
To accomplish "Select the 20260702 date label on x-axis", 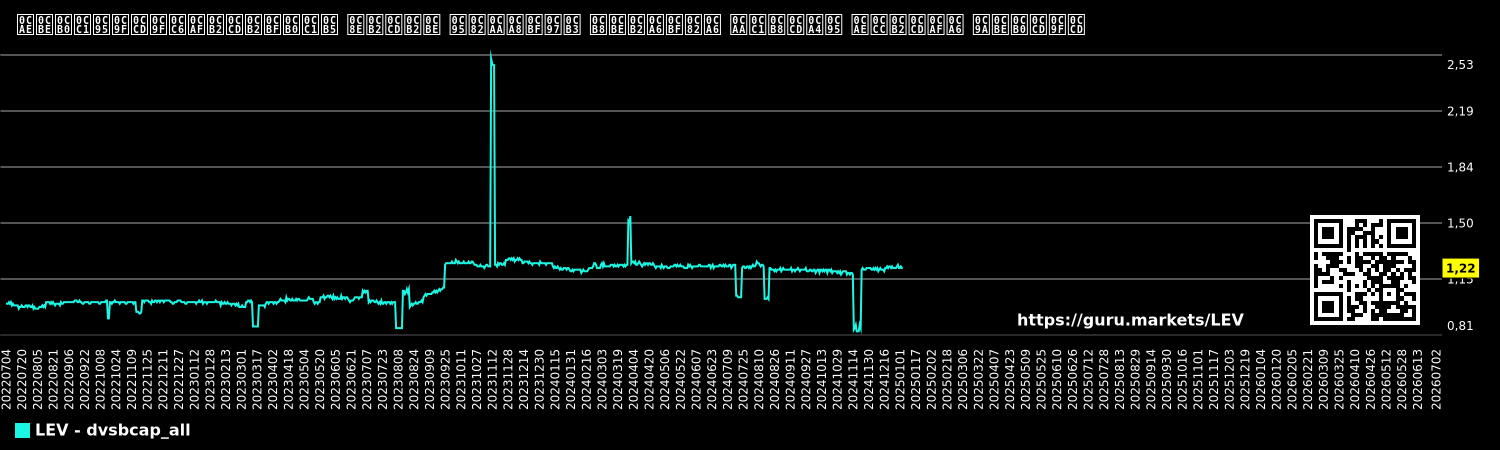I will tap(1437, 378).
